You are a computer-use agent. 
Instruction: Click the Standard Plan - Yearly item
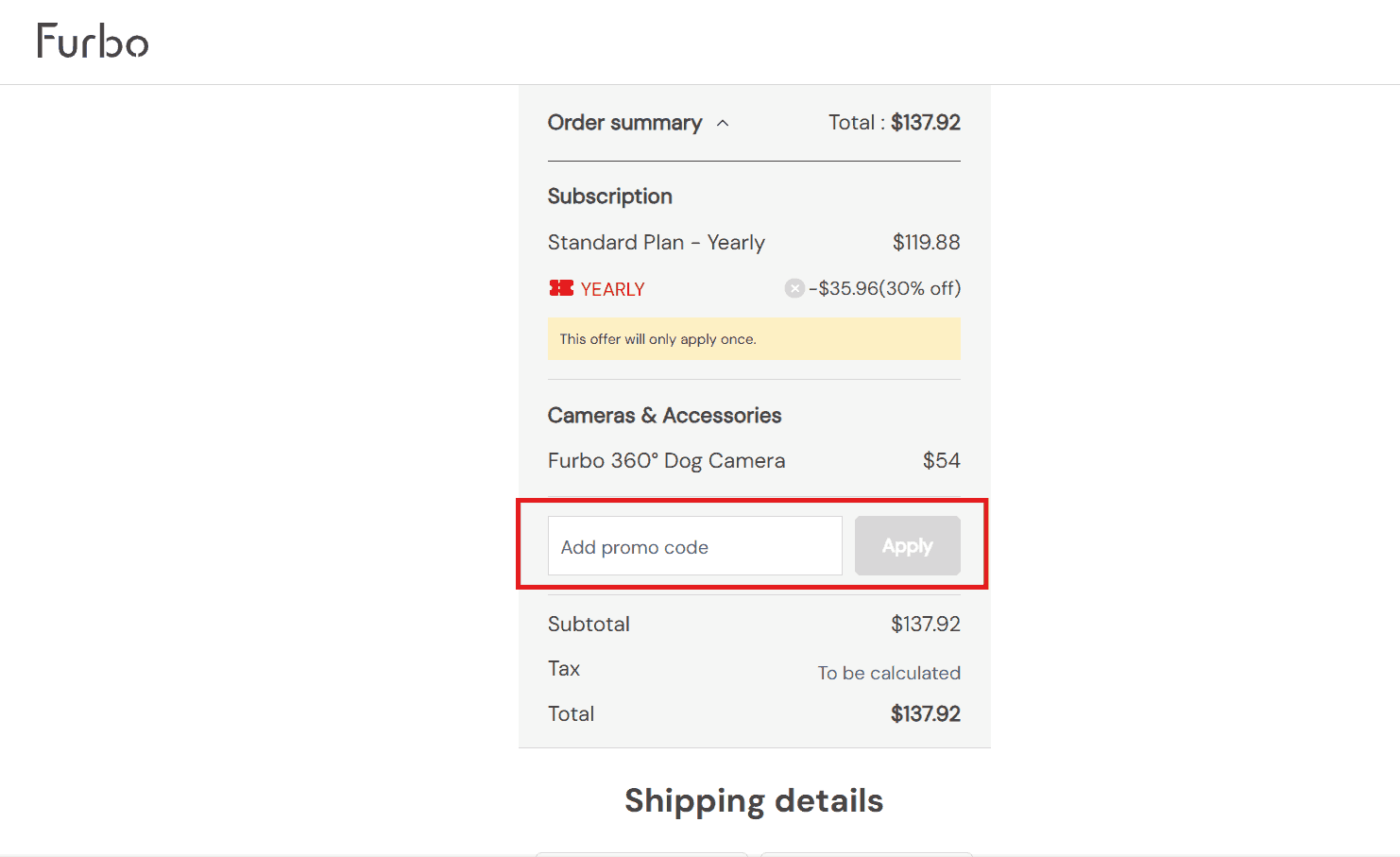click(x=656, y=243)
